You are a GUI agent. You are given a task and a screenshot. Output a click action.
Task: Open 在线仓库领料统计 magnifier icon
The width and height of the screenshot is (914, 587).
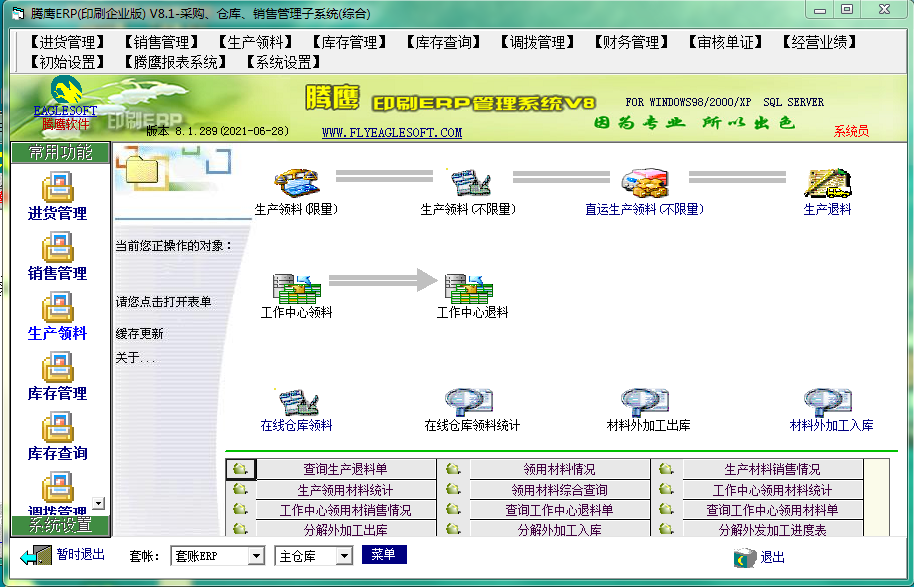tap(469, 402)
